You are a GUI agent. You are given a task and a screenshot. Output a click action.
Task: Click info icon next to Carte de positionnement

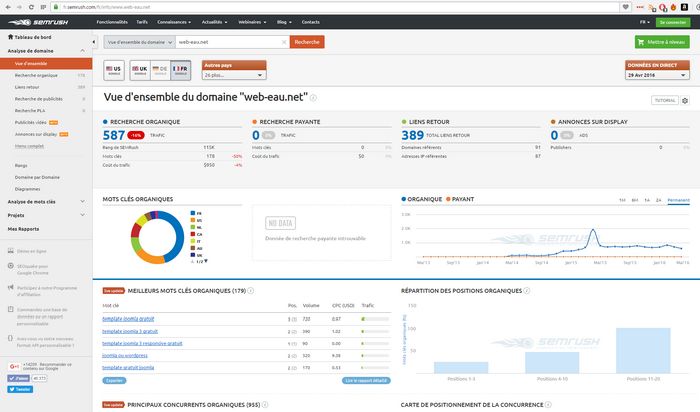click(x=548, y=404)
